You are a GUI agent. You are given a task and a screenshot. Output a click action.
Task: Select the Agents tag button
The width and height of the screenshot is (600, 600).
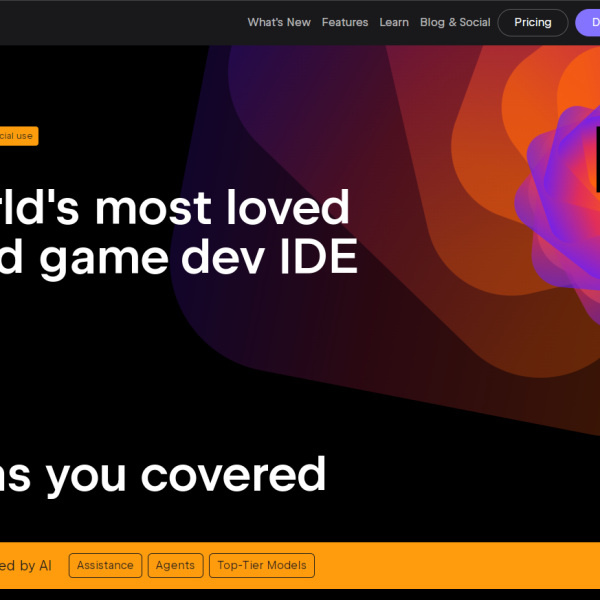[175, 565]
